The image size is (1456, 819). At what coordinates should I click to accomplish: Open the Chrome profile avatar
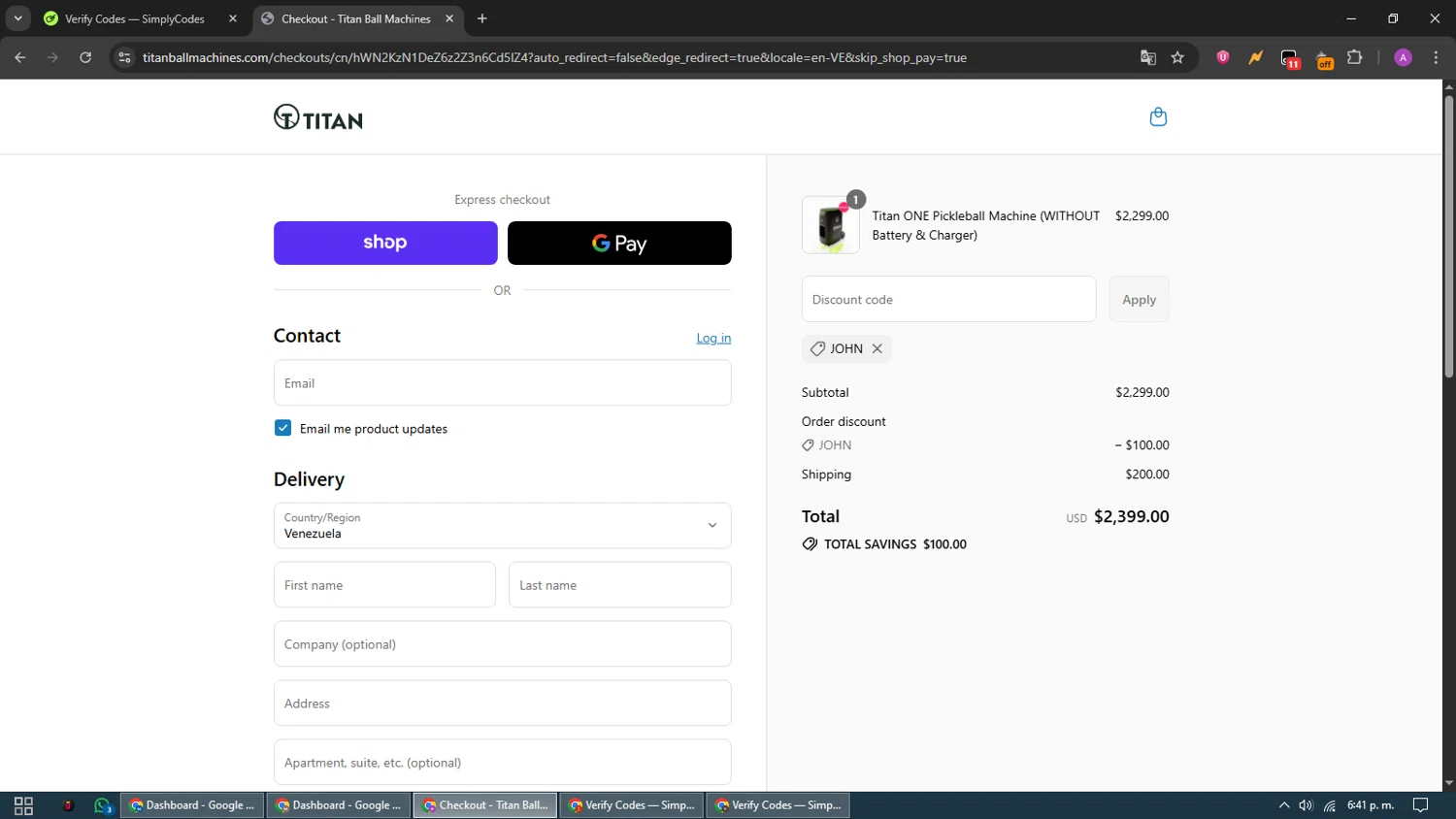pos(1403,57)
